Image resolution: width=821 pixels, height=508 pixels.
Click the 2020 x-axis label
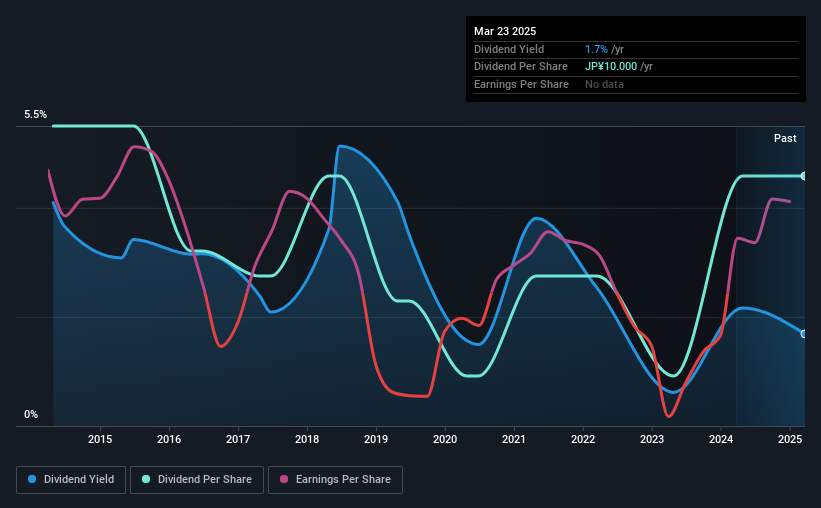point(445,439)
